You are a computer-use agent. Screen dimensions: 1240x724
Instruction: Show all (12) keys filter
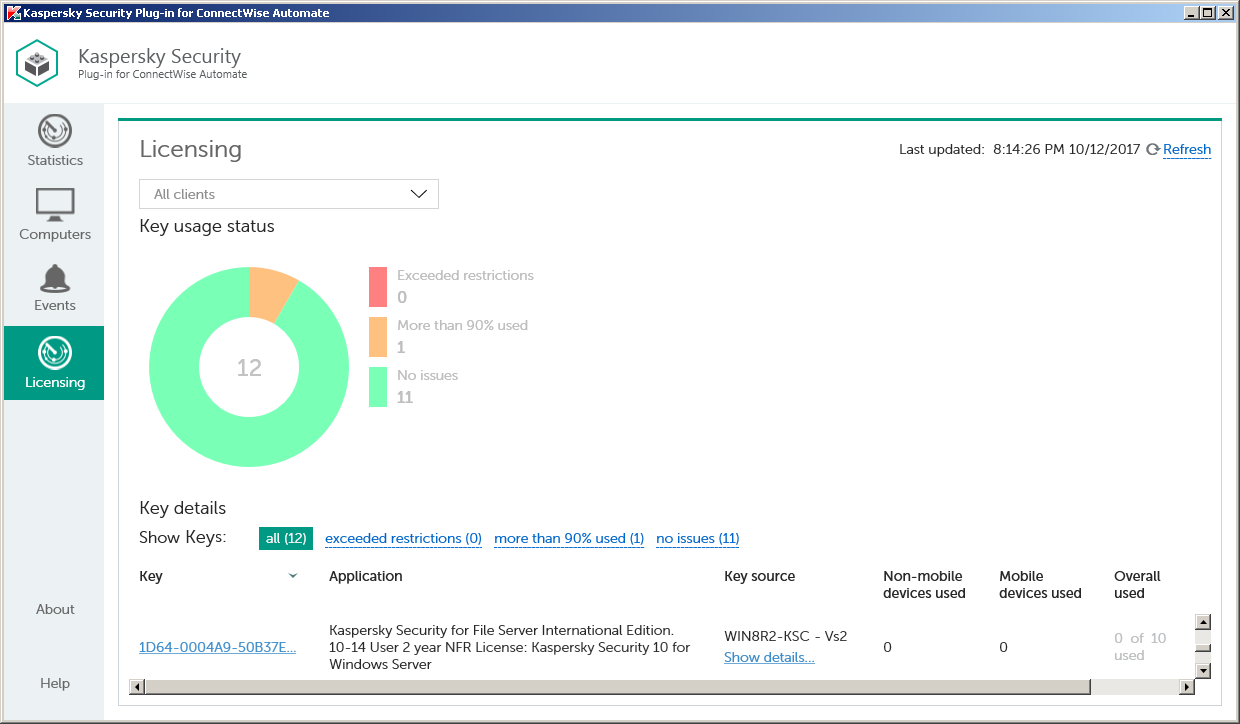point(286,538)
